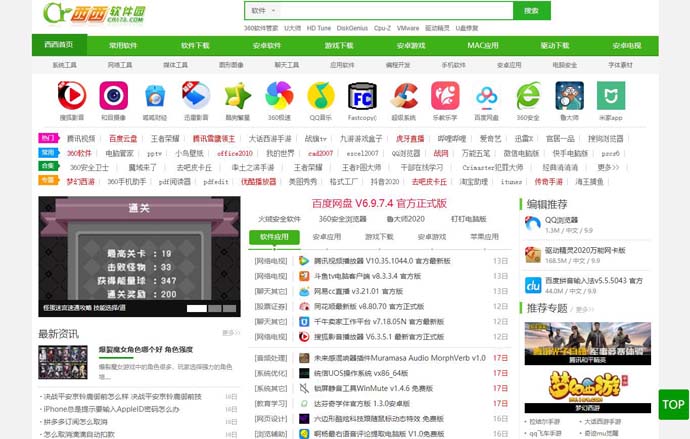The width and height of the screenshot is (690, 439).
Task: Click the WinMute muted speaker icon
Action: (x=304, y=388)
